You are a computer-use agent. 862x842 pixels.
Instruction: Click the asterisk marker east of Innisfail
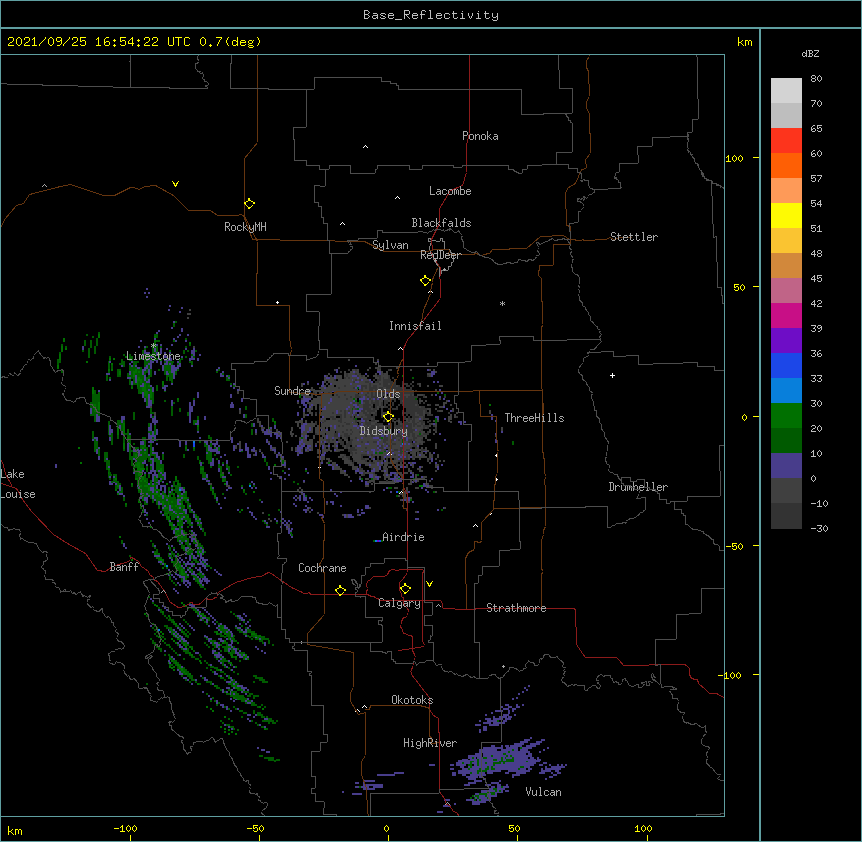coord(502,303)
